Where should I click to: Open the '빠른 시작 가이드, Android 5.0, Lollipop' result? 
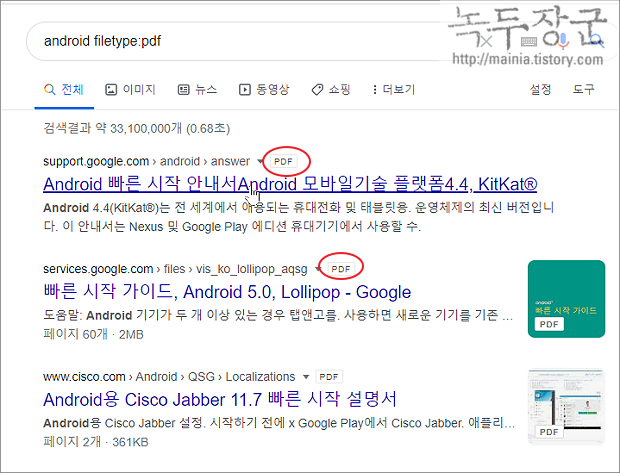(227, 292)
